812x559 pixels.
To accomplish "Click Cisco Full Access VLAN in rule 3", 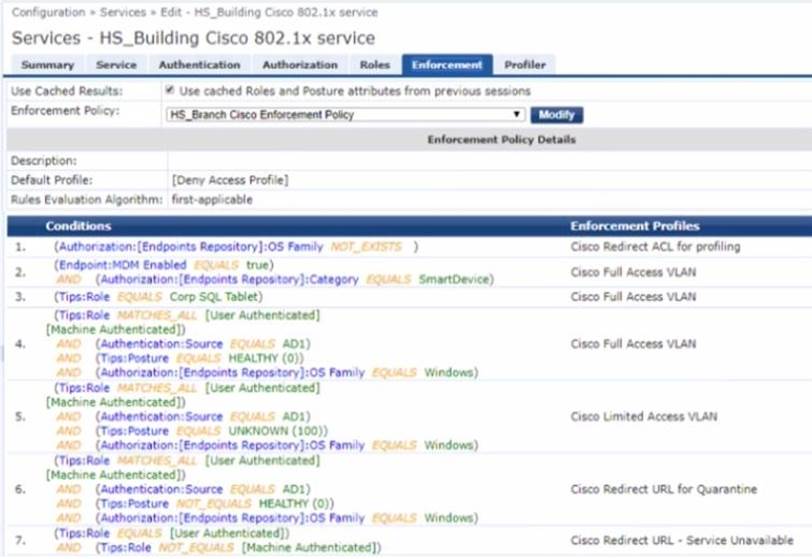I will (633, 297).
